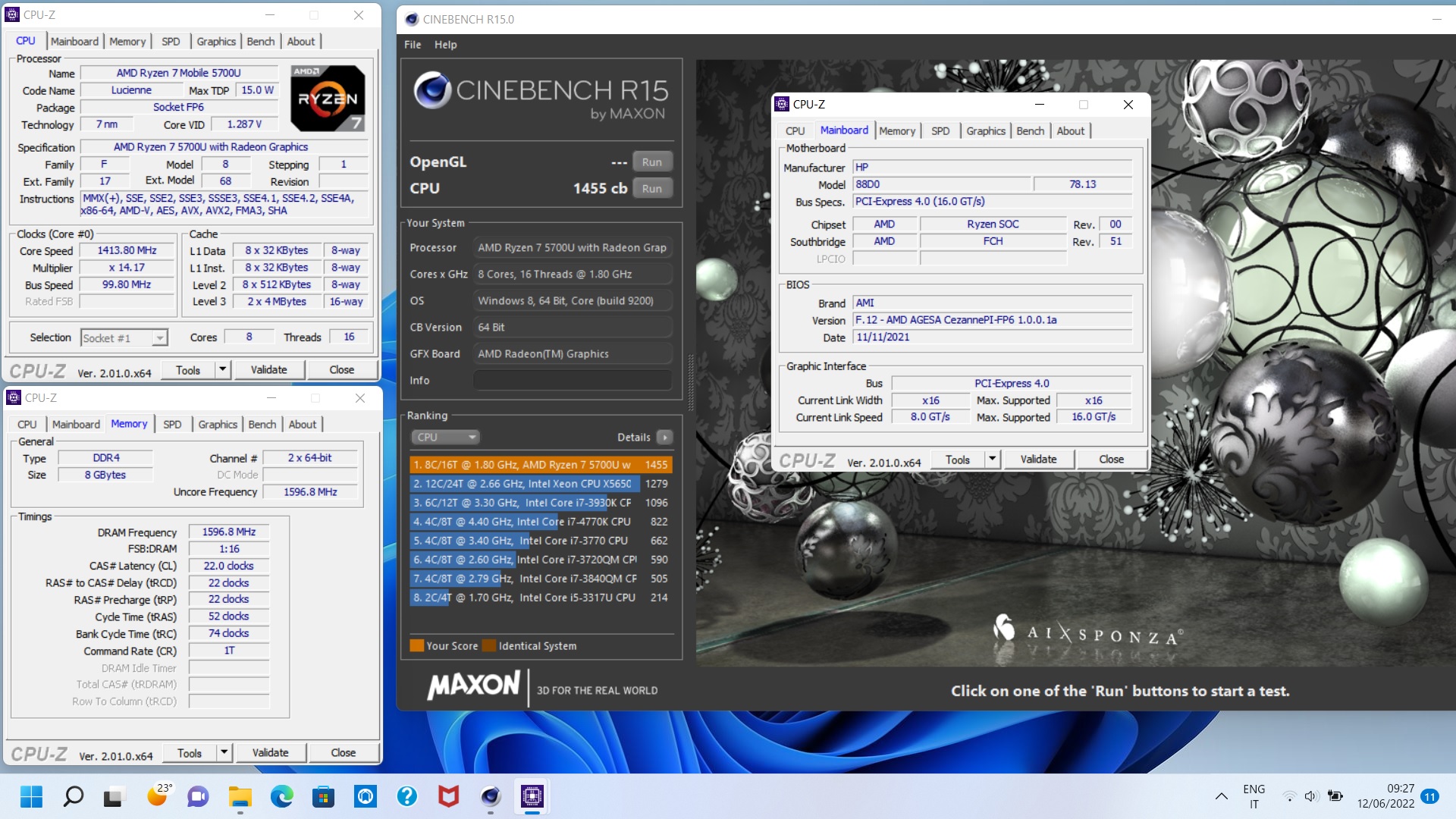Viewport: 1456px width, 819px height.
Task: Select ranking row Intel Xeon CPU X5650
Action: [541, 483]
